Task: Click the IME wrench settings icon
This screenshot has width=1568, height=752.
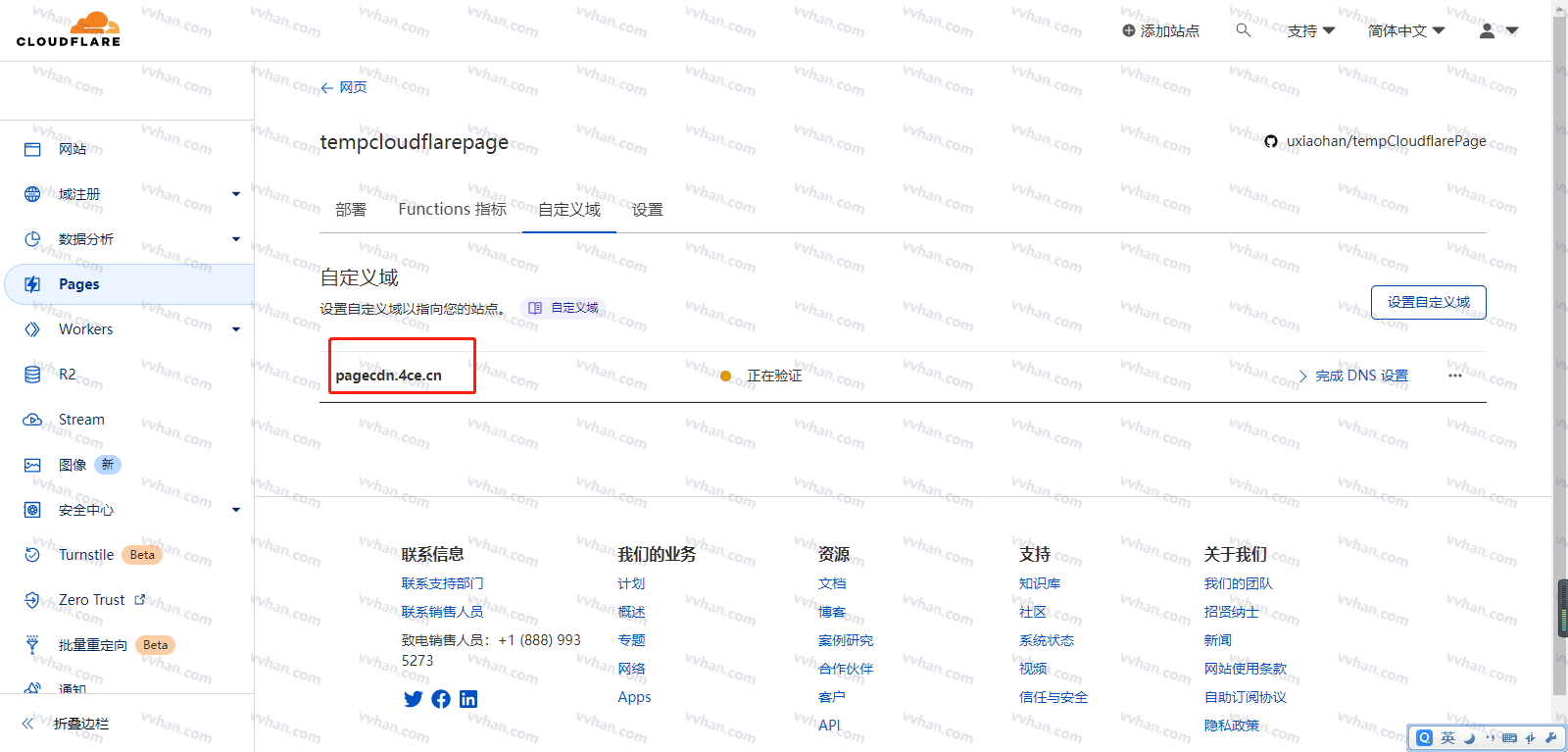Action: tap(1550, 738)
